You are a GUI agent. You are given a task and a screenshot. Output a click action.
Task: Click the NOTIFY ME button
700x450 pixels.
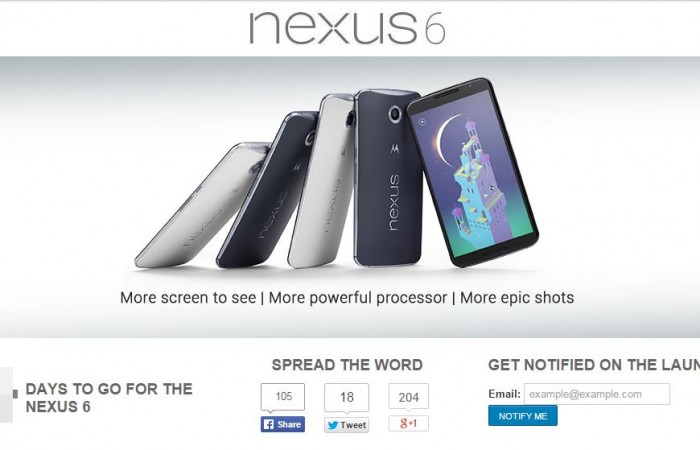click(523, 416)
